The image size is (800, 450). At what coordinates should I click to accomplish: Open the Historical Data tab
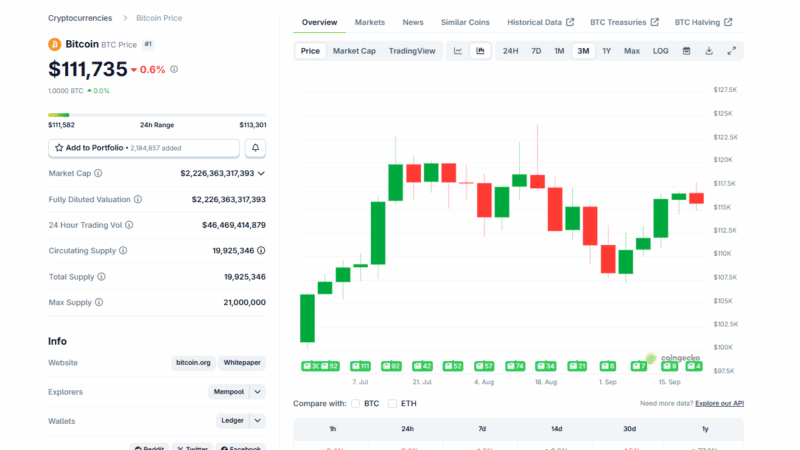tap(540, 22)
